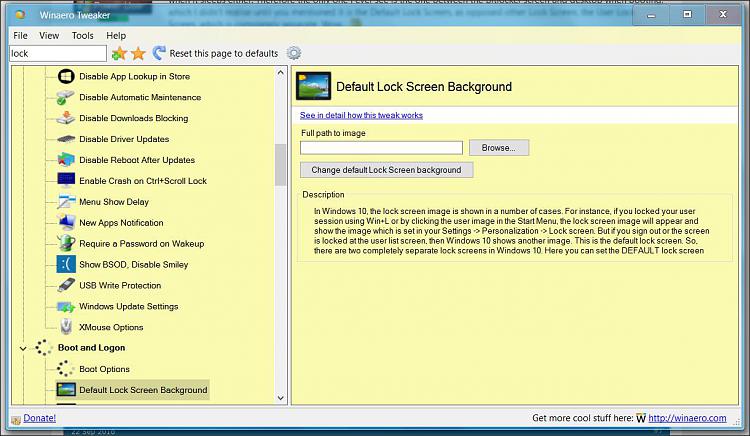This screenshot has width=750, height=436.
Task: Click the Boot Options dotted-circle icon
Action: click(65, 369)
